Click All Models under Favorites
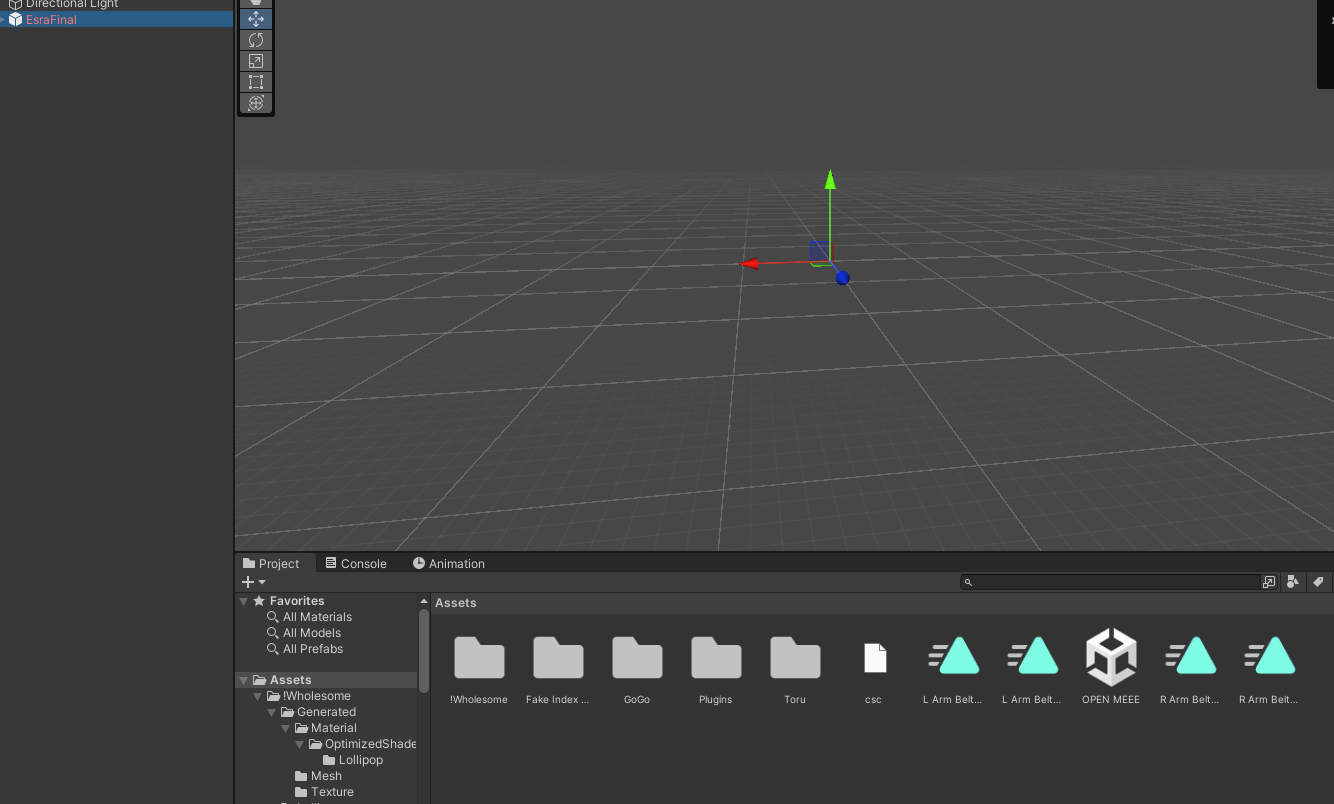This screenshot has width=1334, height=804. (x=312, y=633)
